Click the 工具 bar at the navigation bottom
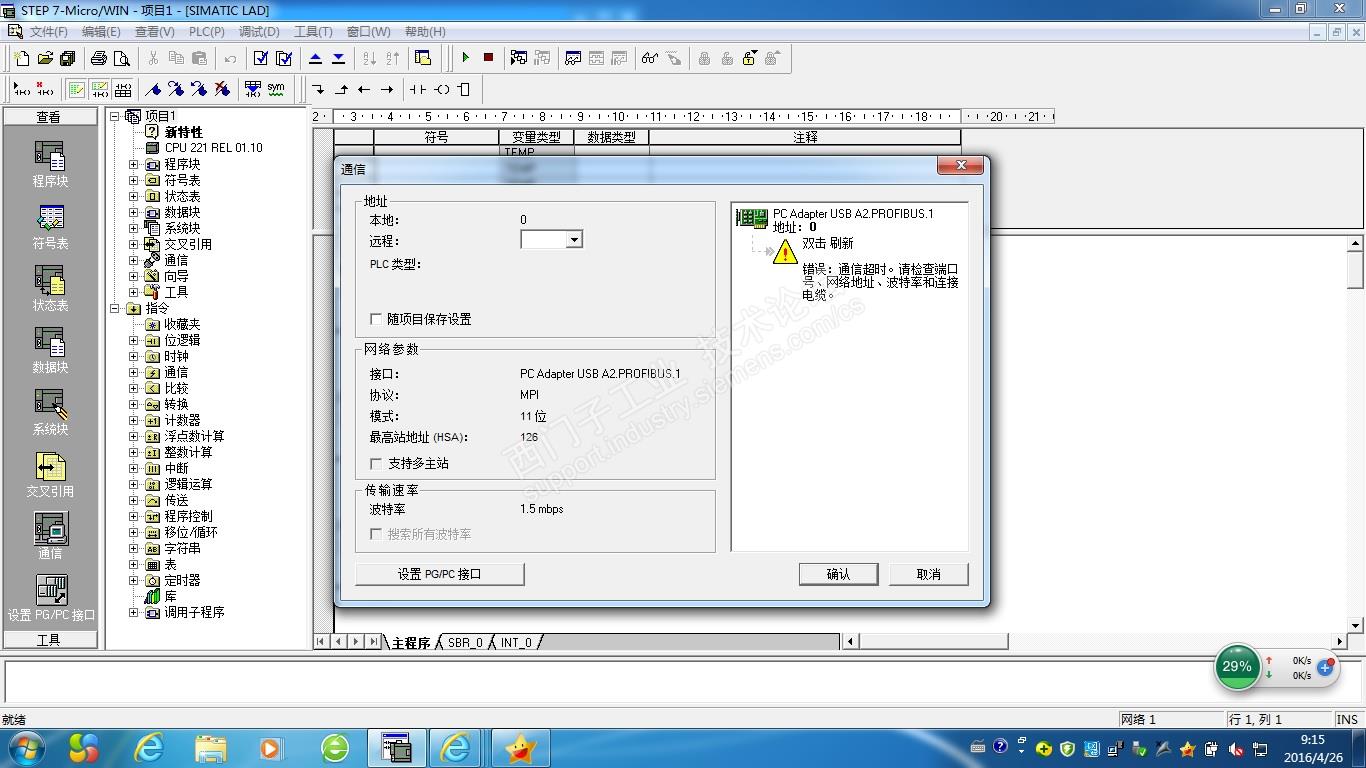 coord(50,640)
